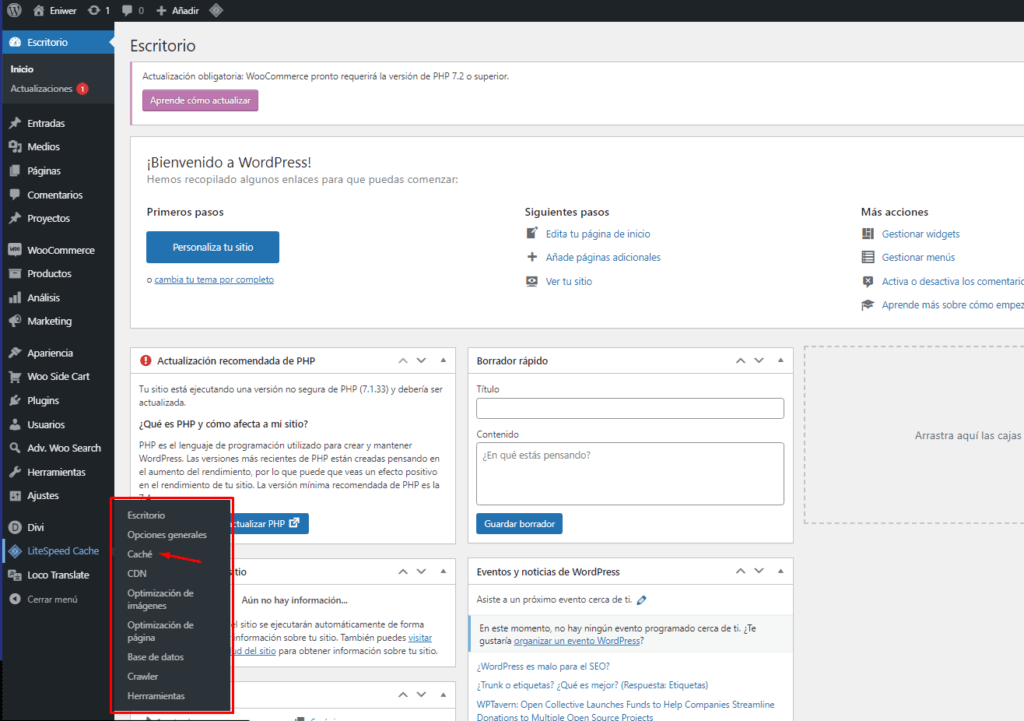
Task: Open the comments bubble in admin bar
Action: click(127, 10)
